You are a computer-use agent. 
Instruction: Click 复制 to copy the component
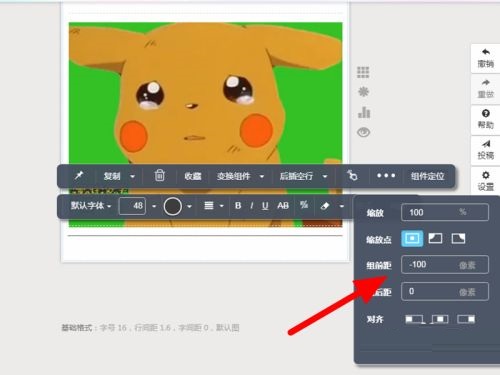pyautogui.click(x=112, y=176)
